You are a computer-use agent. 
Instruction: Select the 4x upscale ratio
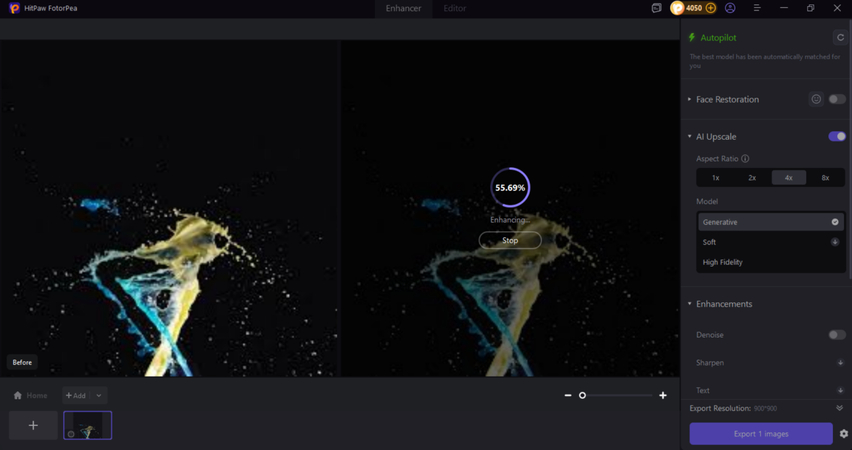coord(788,178)
